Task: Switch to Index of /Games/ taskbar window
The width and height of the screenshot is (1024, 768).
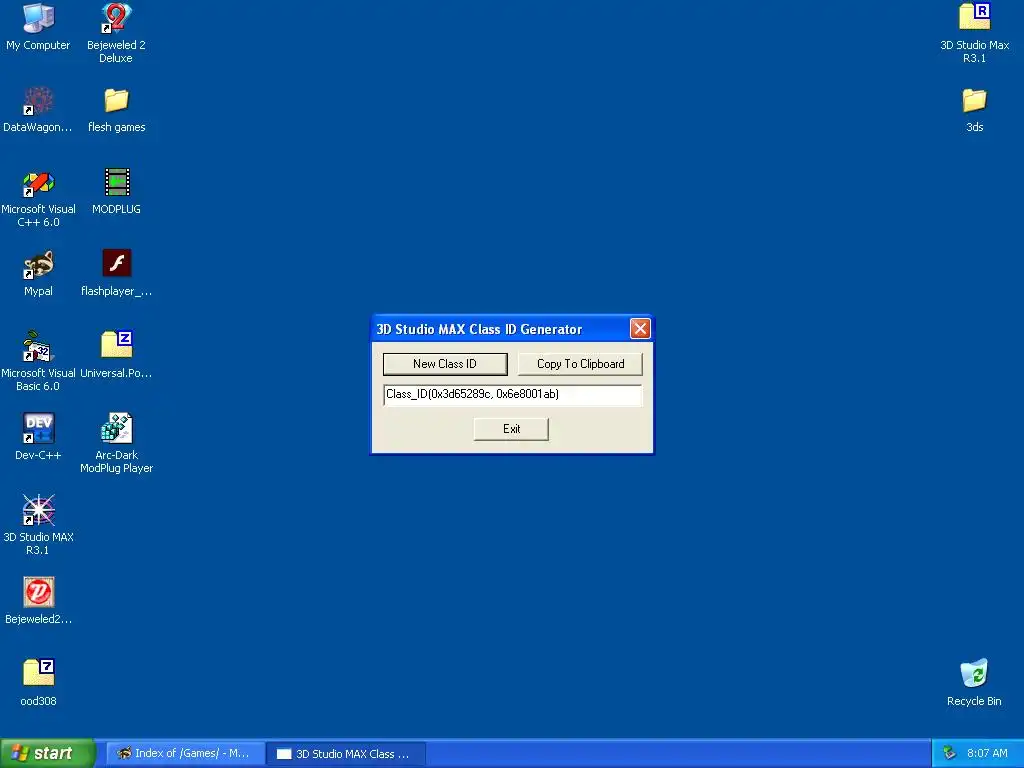Action: [x=185, y=753]
